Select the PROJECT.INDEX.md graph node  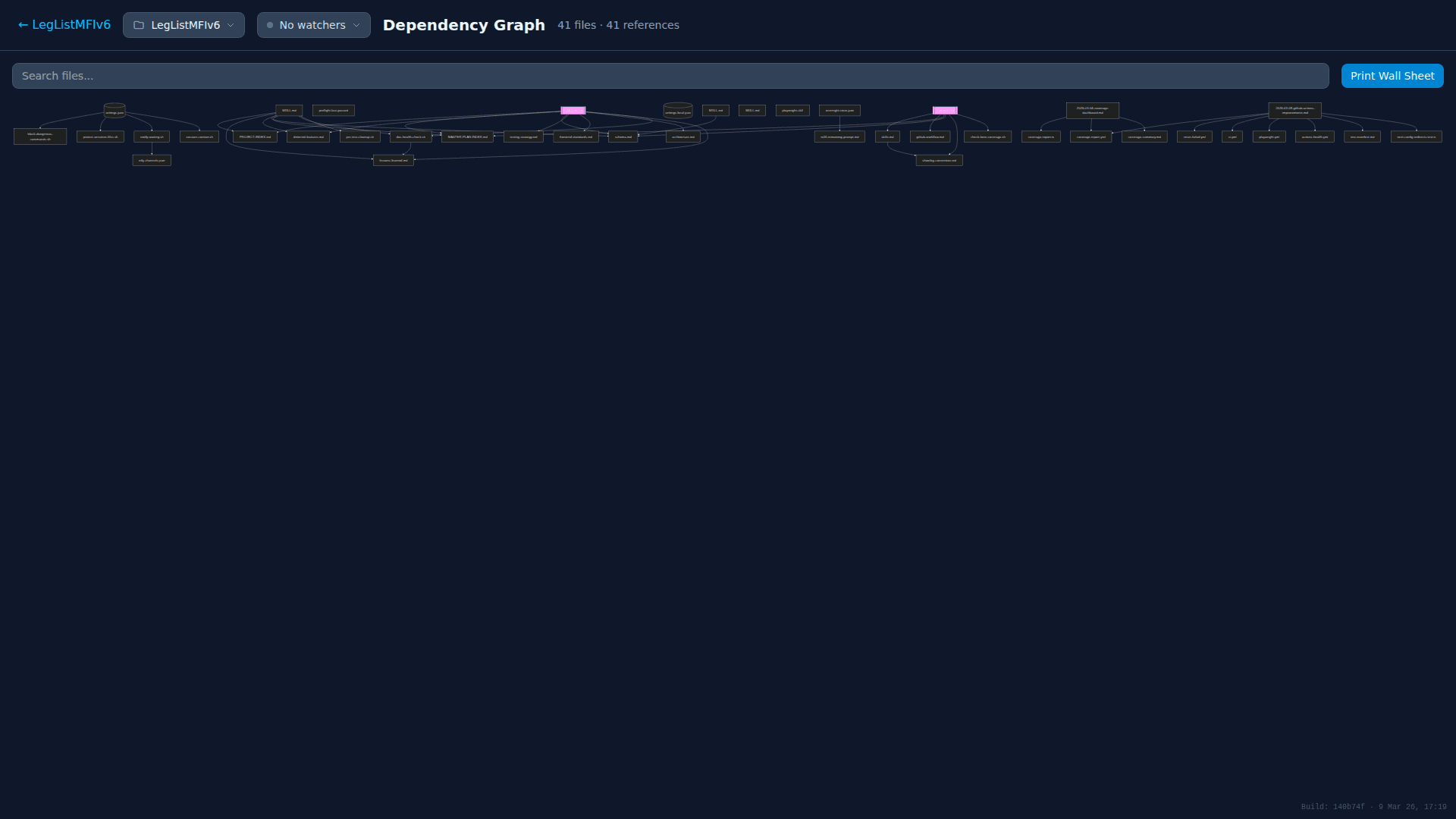(255, 136)
